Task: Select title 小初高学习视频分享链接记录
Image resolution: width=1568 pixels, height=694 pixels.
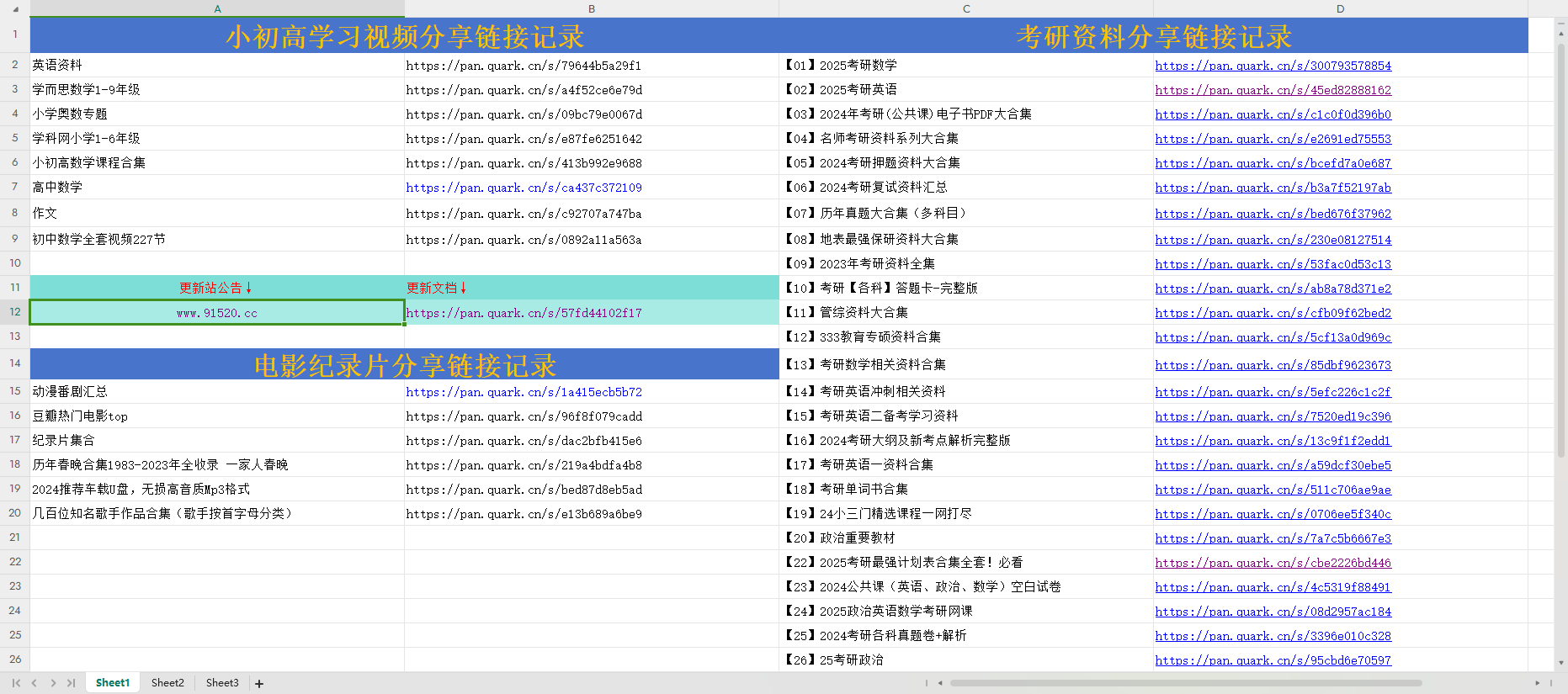Action: coord(405,36)
